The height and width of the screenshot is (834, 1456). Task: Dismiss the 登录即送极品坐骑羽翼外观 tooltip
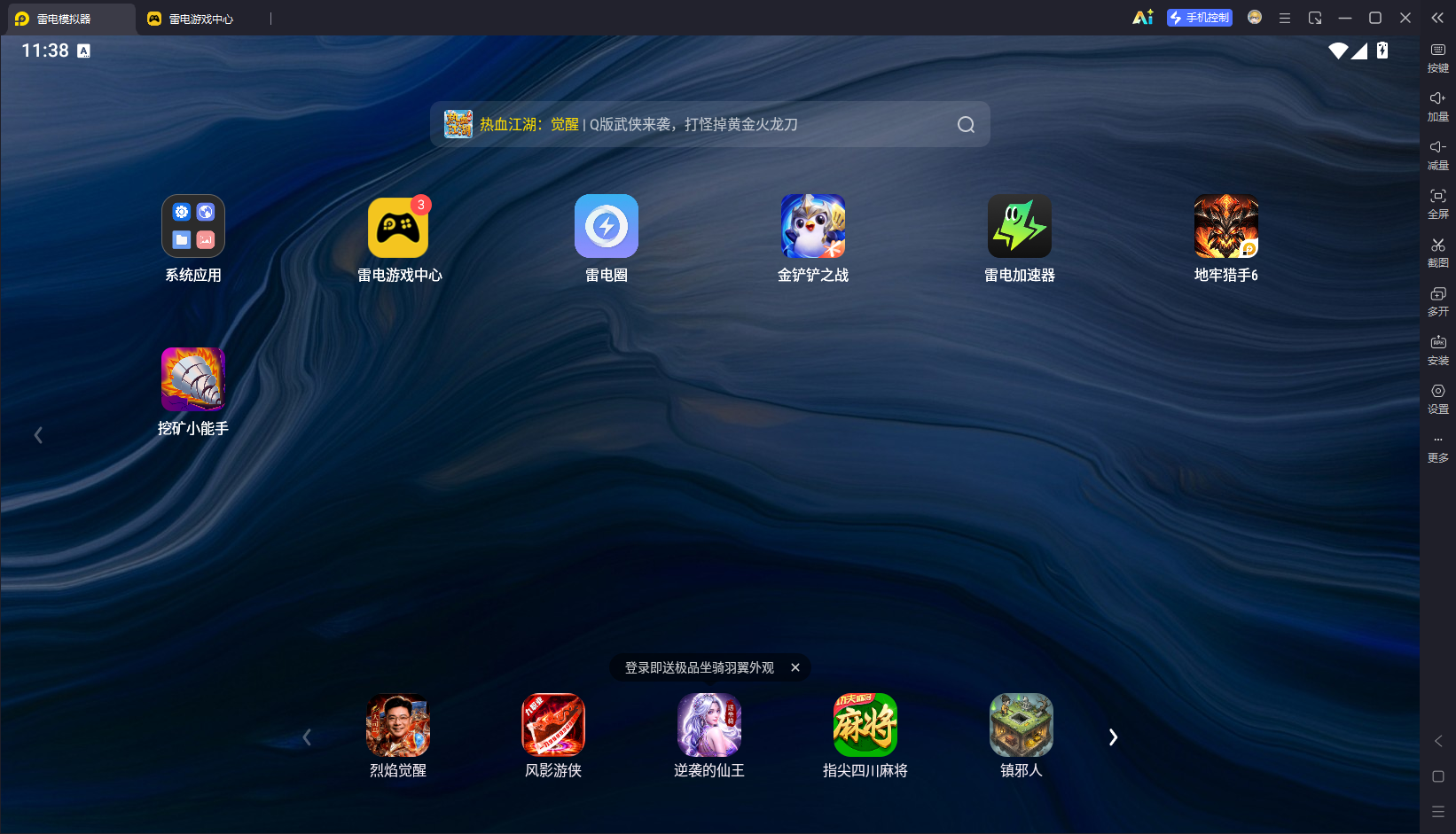pyautogui.click(x=795, y=667)
